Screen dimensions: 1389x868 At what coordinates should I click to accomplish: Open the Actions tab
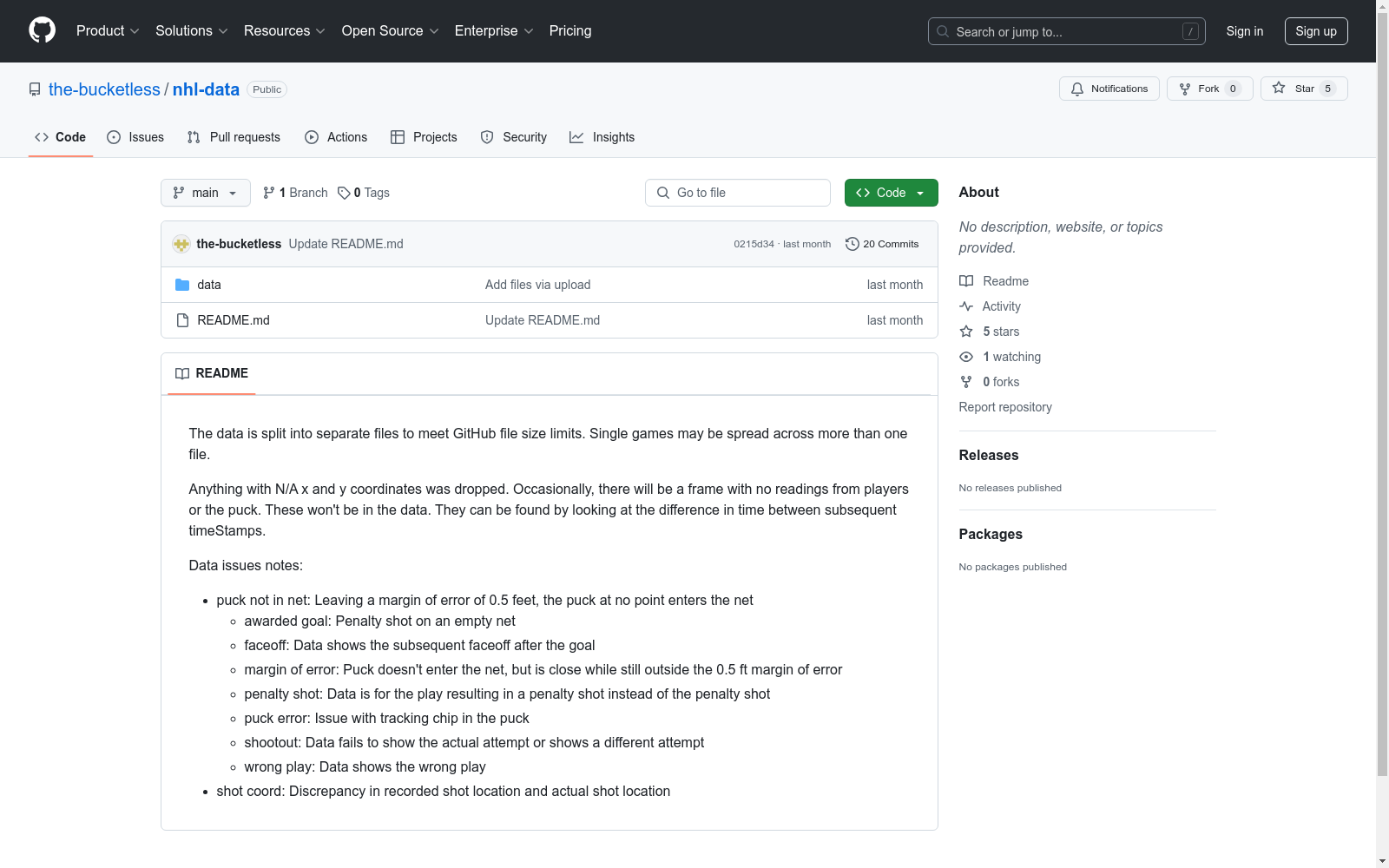click(336, 137)
